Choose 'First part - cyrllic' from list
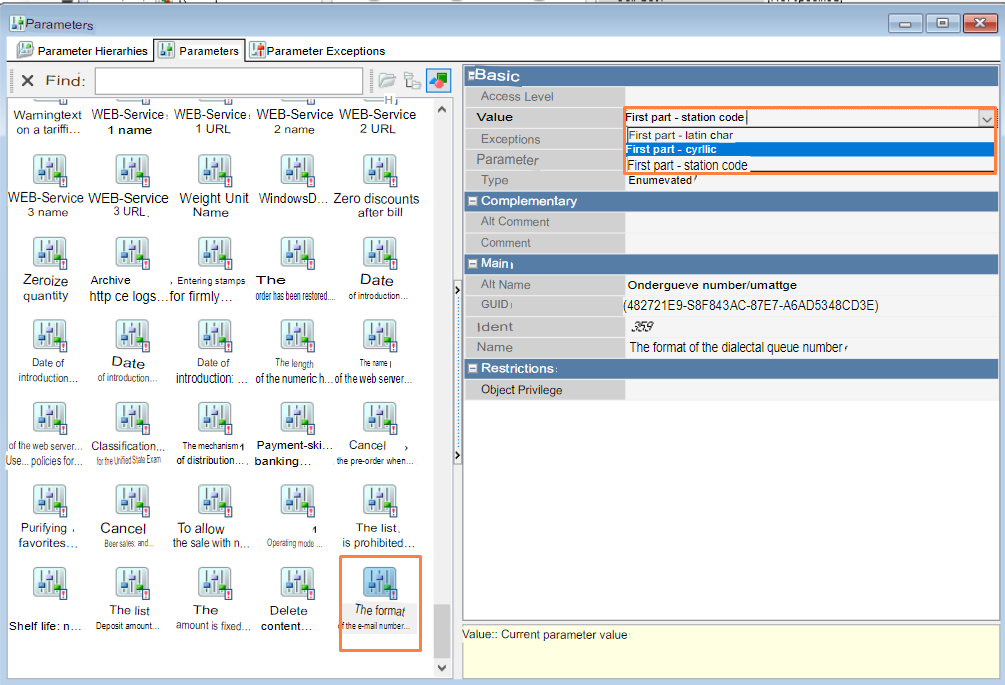The width and height of the screenshot is (1005, 685). 671,150
